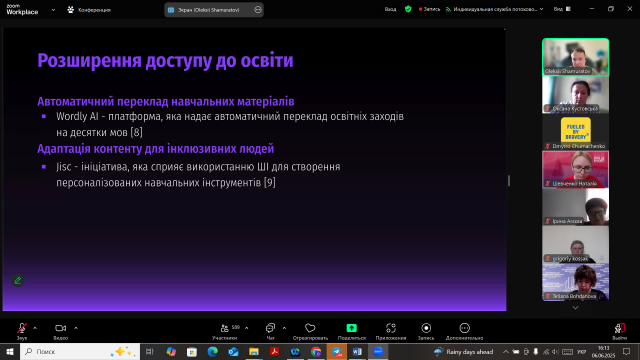Open Telegram from the taskbar
This screenshot has width=640, height=360.
pos(337,351)
